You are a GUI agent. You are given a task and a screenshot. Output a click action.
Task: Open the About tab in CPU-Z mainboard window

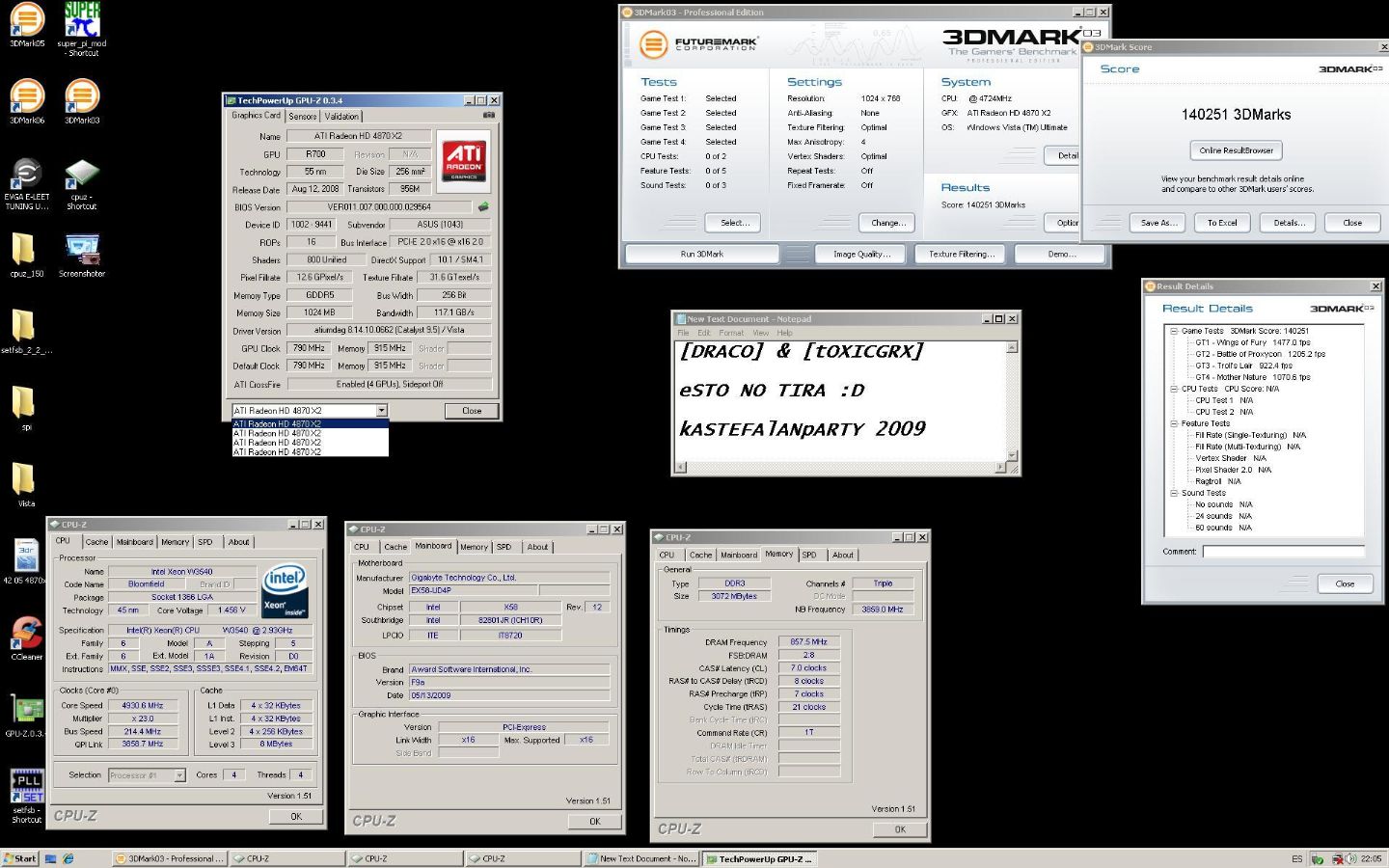[537, 547]
